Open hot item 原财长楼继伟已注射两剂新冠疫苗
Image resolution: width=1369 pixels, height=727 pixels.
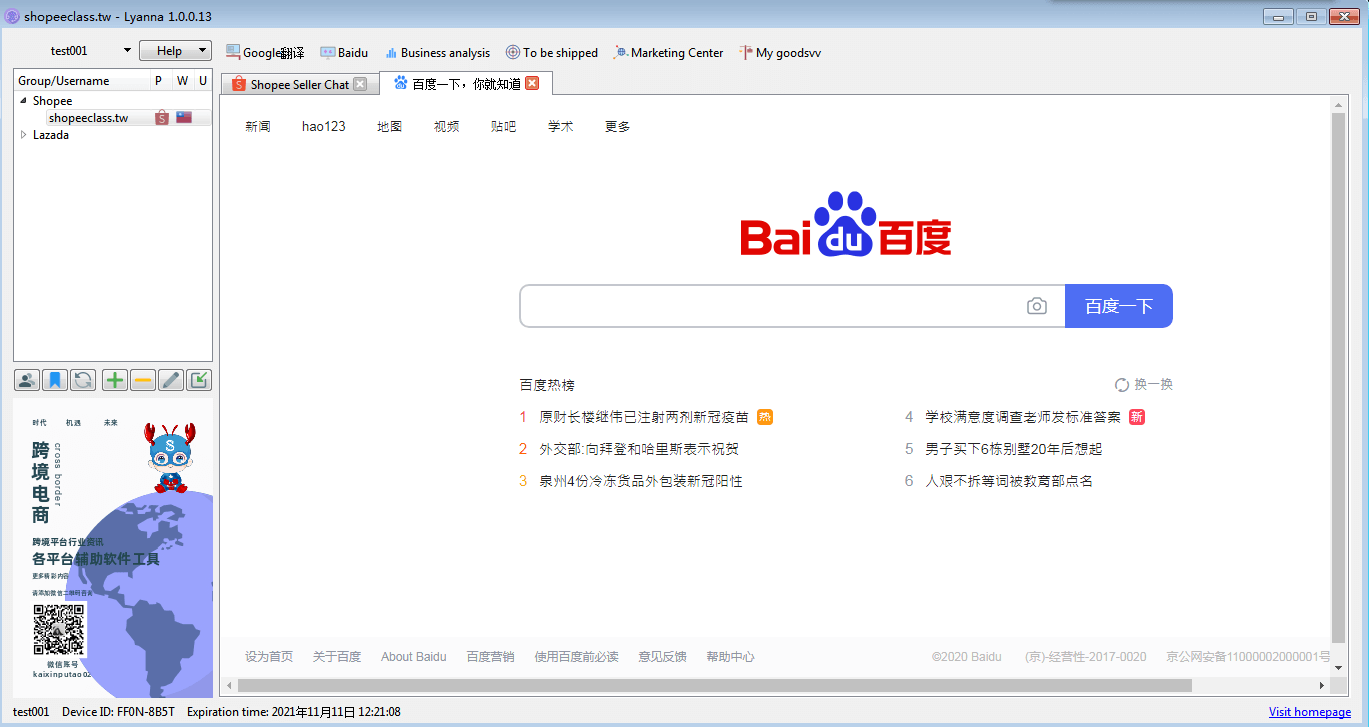click(x=644, y=417)
